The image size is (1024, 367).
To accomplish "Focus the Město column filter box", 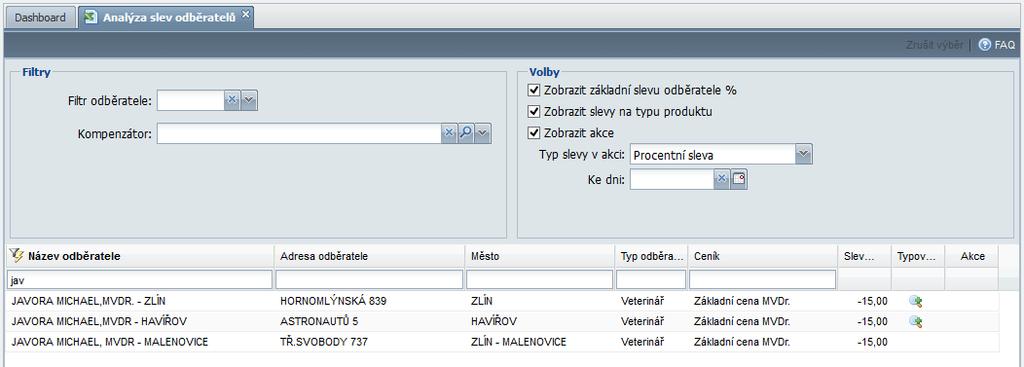I will pos(540,279).
